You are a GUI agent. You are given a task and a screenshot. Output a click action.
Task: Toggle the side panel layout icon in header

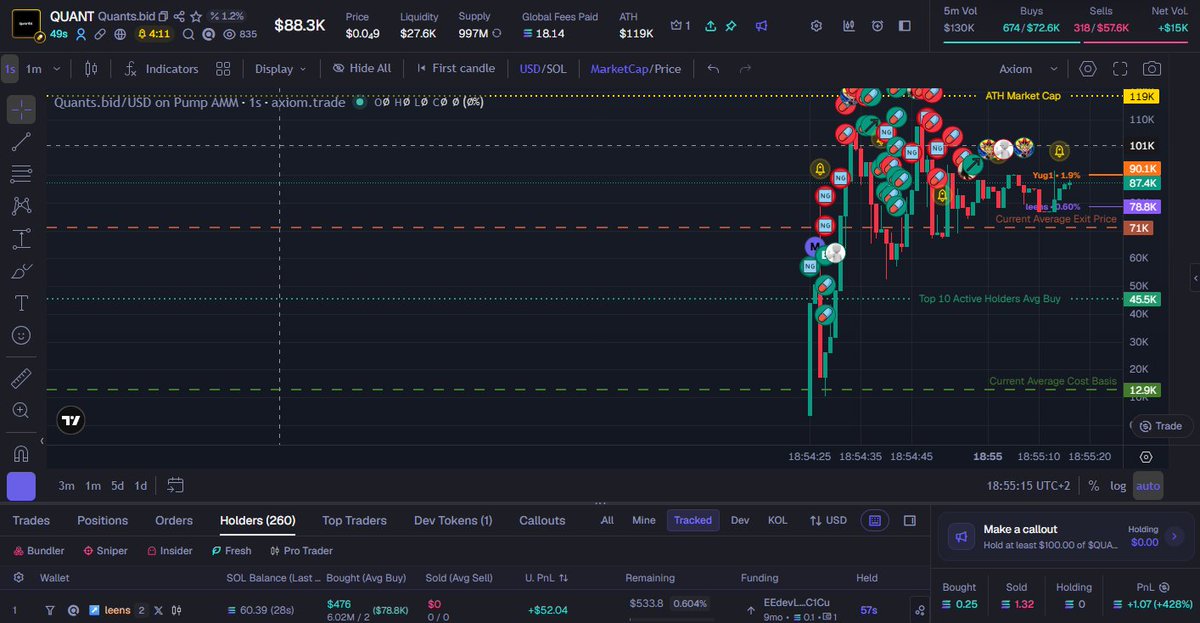point(906,26)
